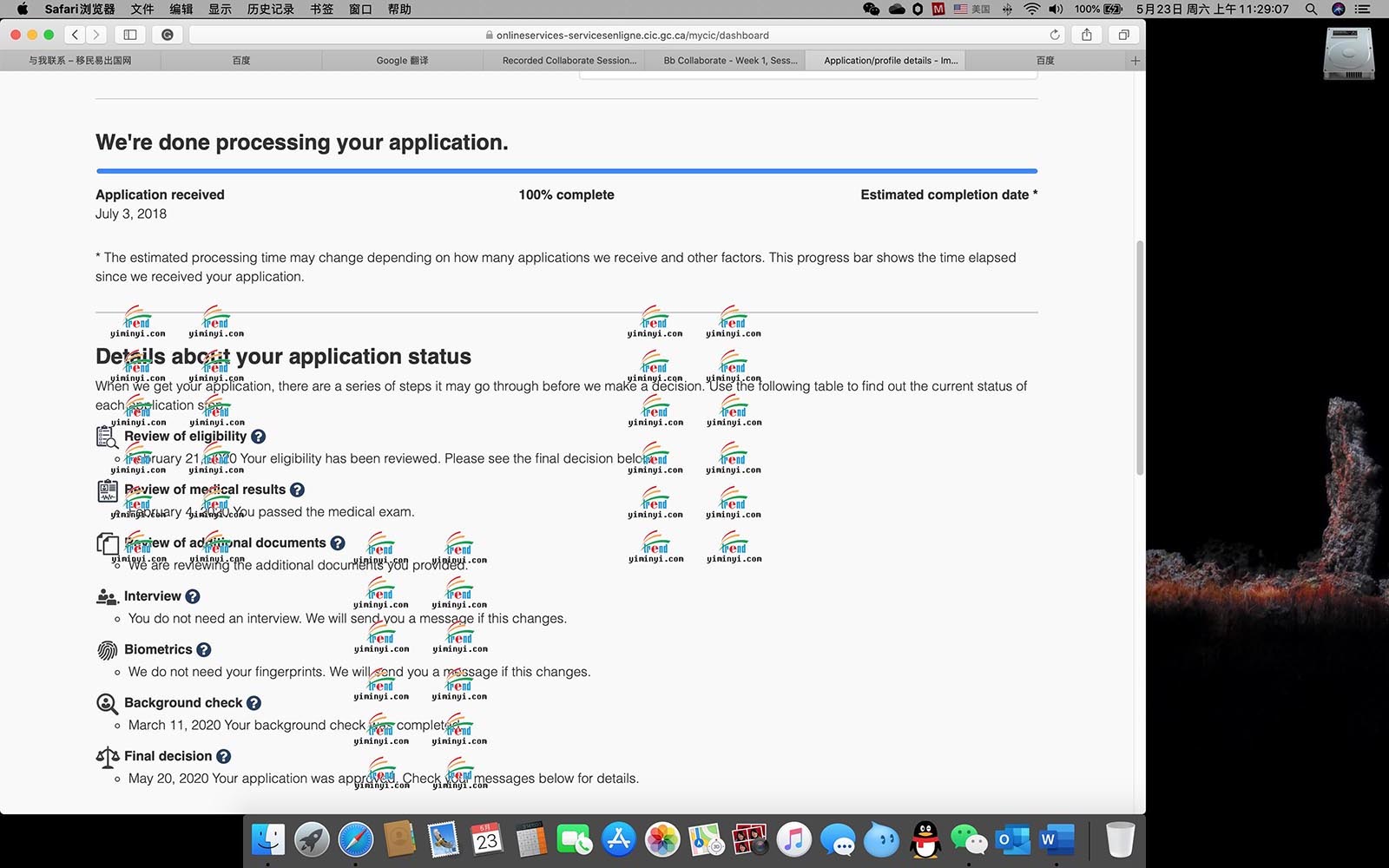1389x868 pixels.
Task: Open the 历史记录 menu
Action: pyautogui.click(x=270, y=9)
